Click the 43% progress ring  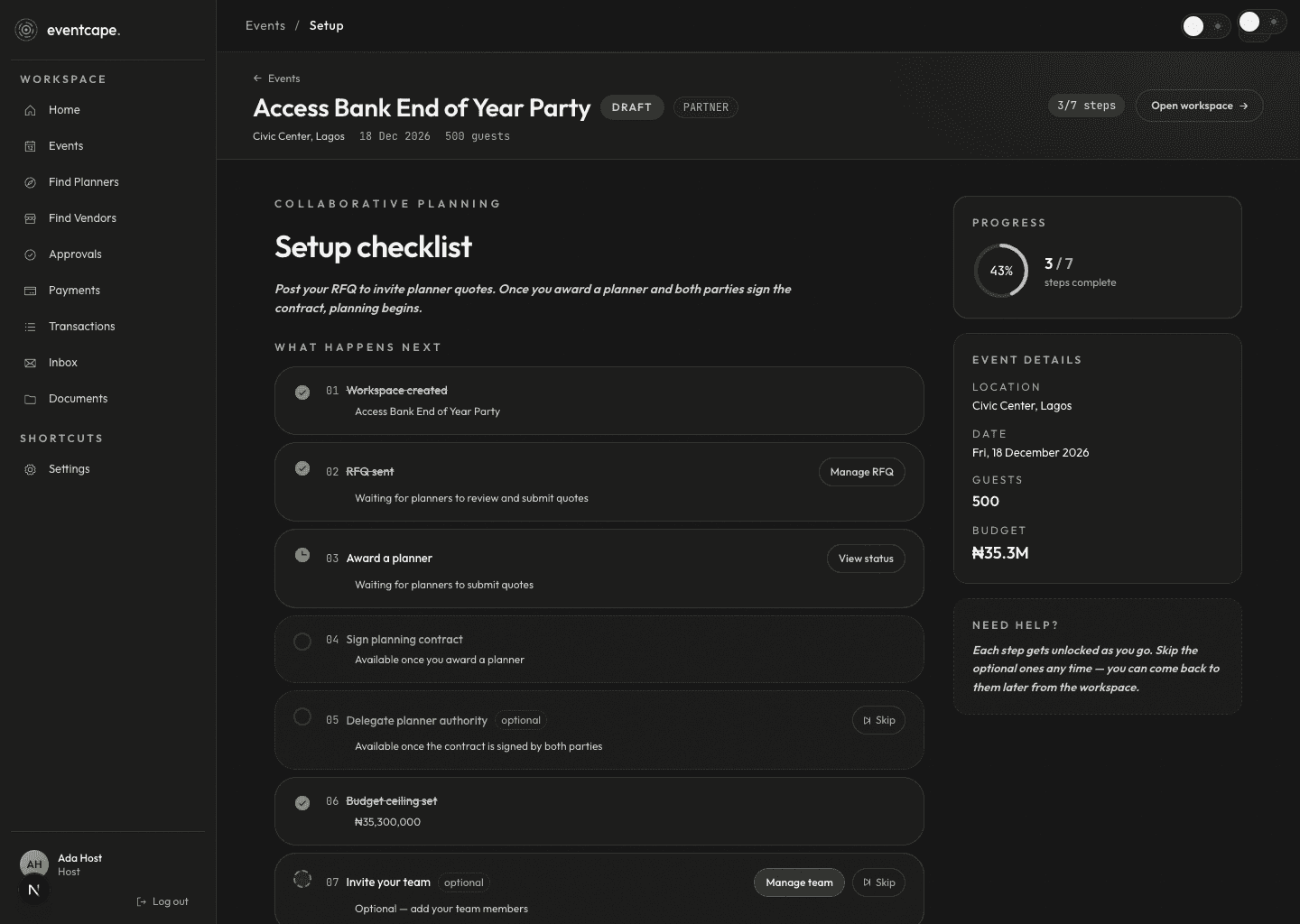click(x=1001, y=271)
